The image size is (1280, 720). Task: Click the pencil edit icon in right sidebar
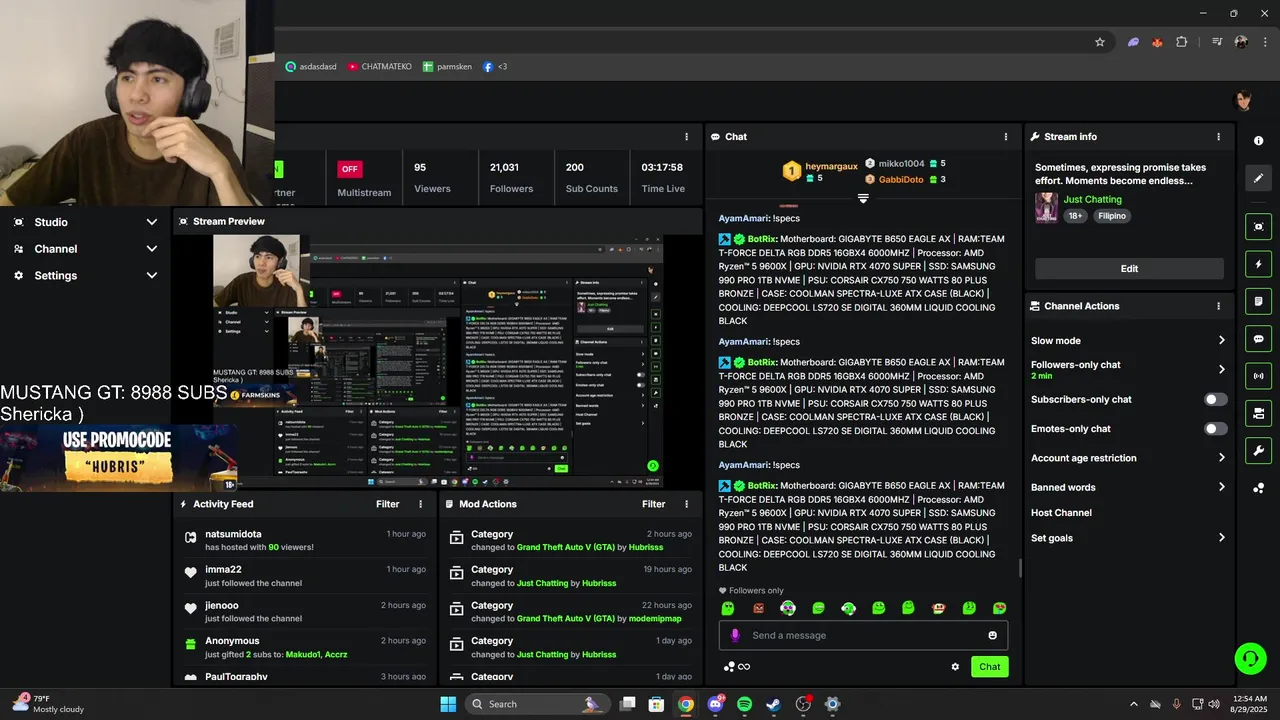(1259, 178)
